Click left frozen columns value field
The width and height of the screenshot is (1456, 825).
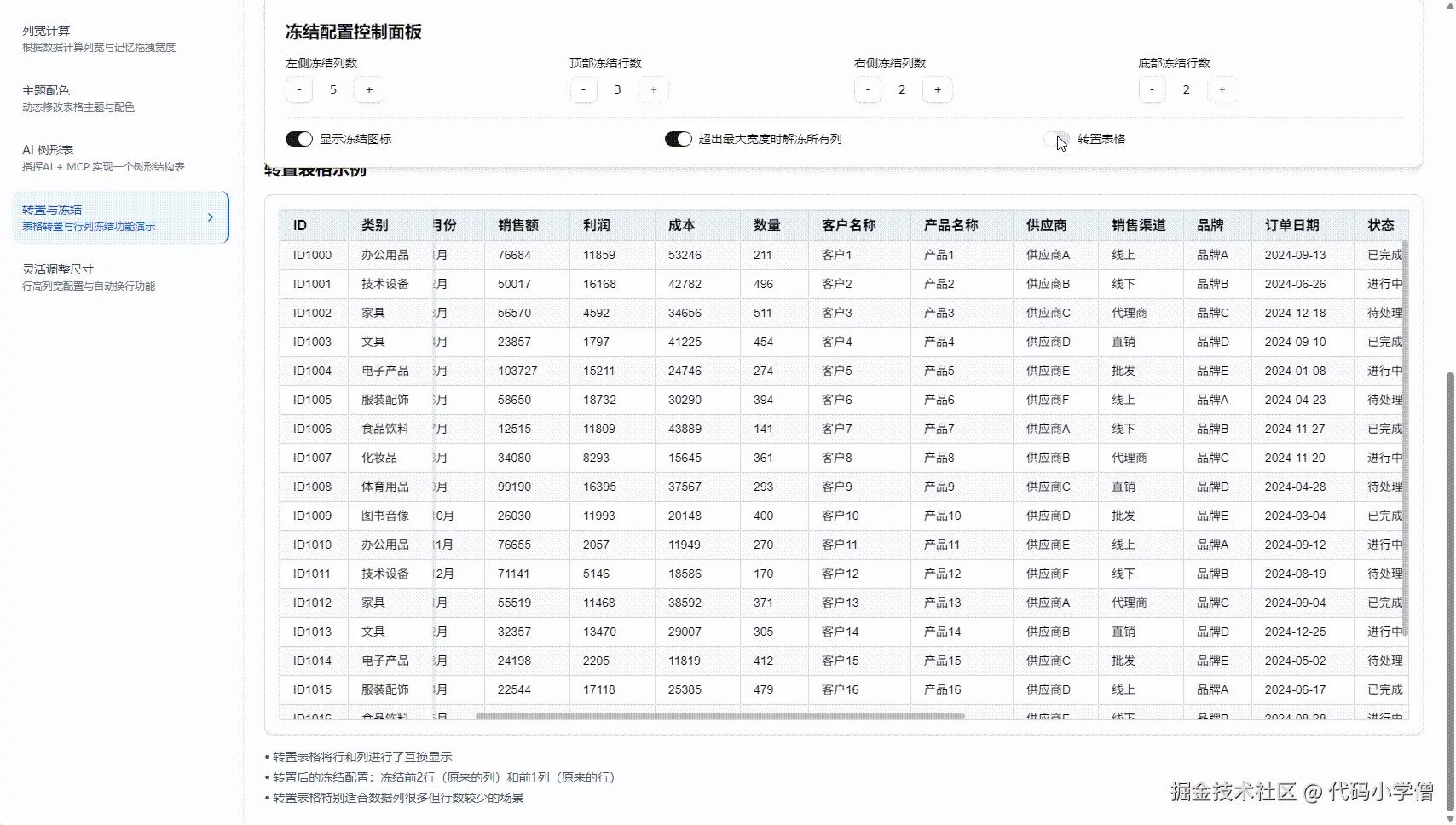[x=333, y=89]
